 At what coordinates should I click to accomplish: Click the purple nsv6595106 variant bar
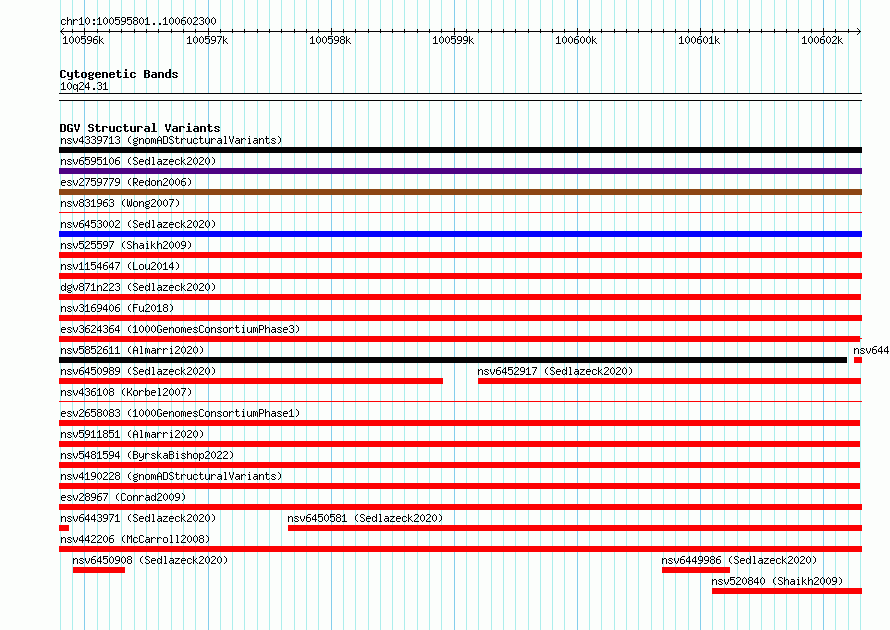click(x=460, y=171)
